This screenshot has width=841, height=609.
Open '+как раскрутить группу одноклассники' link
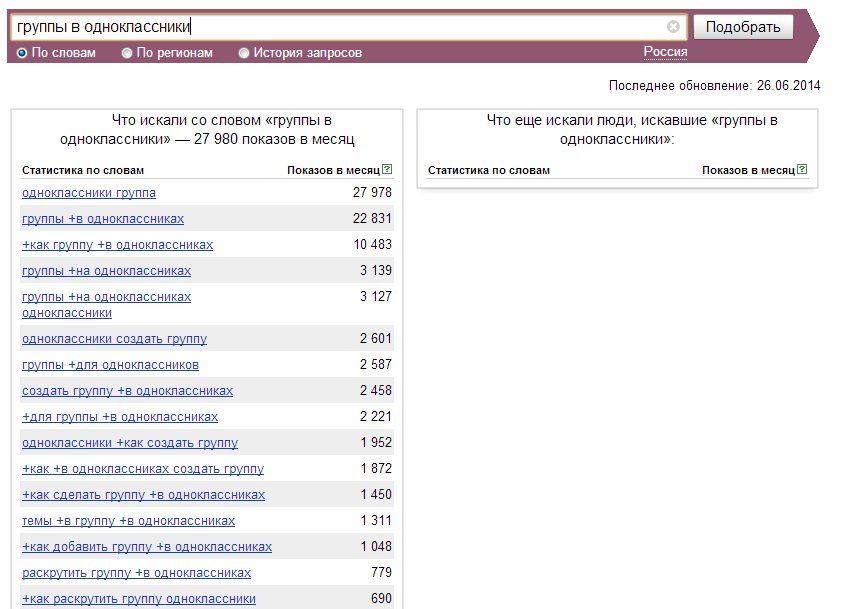[x=139, y=599]
